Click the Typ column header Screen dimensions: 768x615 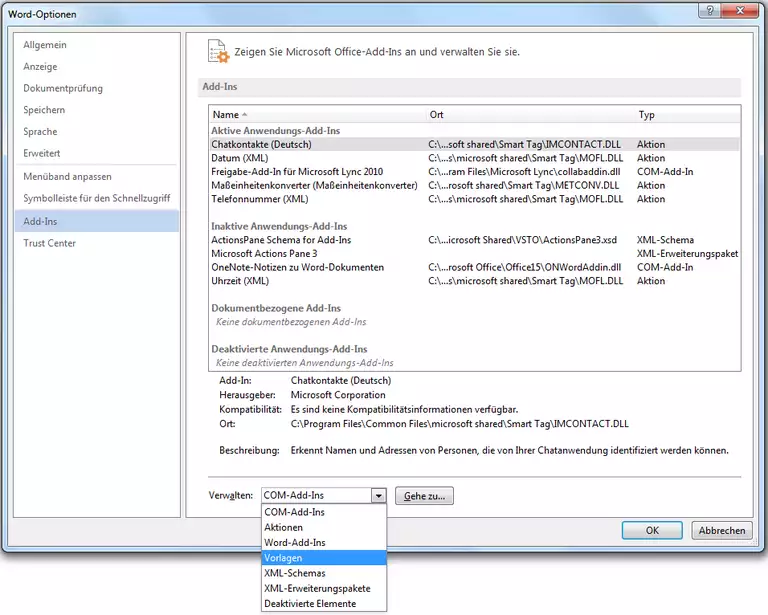click(x=647, y=115)
